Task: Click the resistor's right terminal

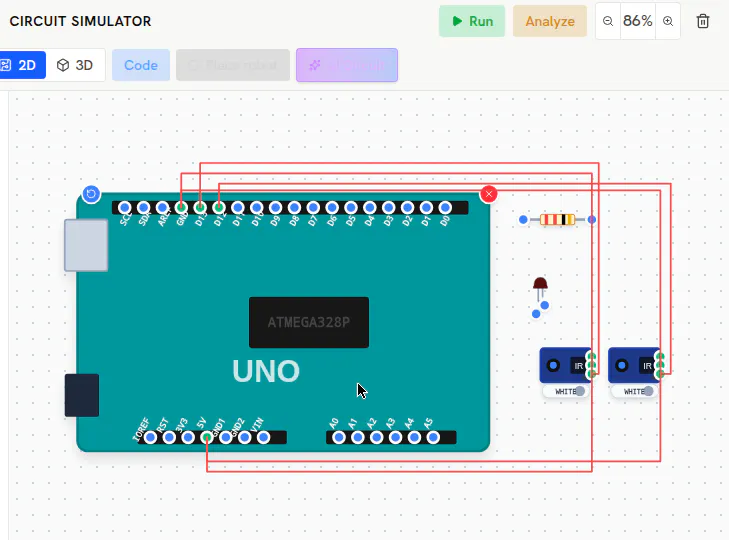Action: 592,220
